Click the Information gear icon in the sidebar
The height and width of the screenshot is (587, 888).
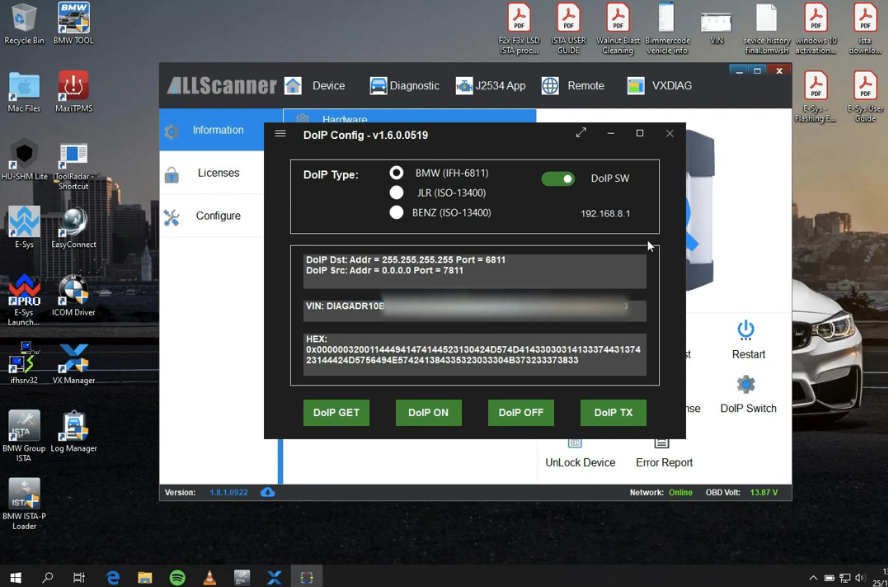point(171,131)
